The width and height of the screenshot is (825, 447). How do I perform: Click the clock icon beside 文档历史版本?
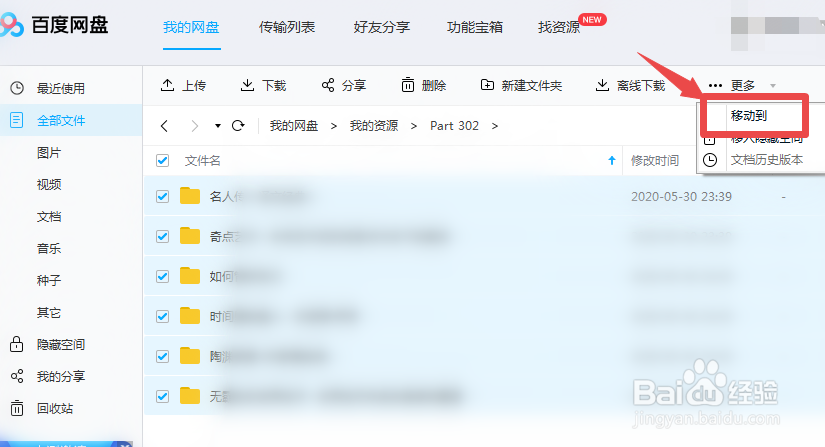click(x=710, y=160)
